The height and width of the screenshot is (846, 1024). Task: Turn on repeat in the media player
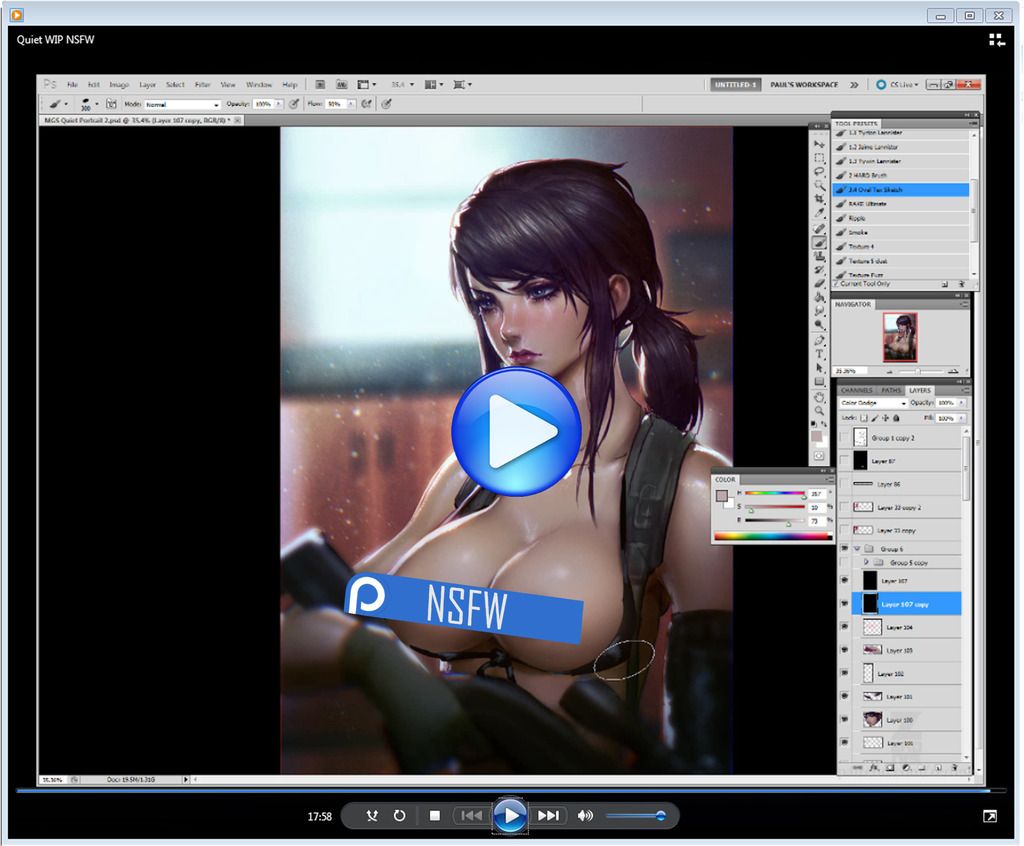pos(399,816)
